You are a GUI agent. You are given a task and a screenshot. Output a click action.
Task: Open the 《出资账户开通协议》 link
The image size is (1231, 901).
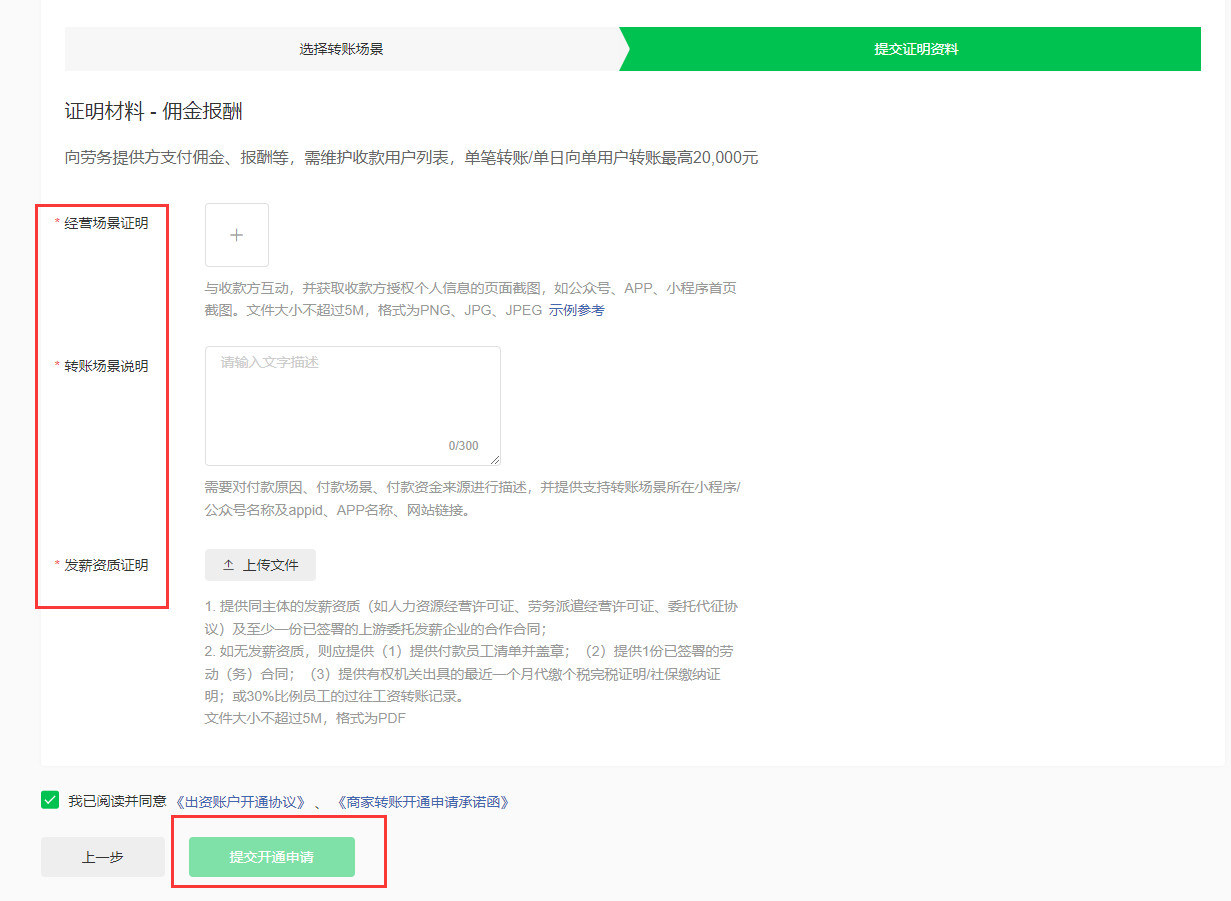240,802
